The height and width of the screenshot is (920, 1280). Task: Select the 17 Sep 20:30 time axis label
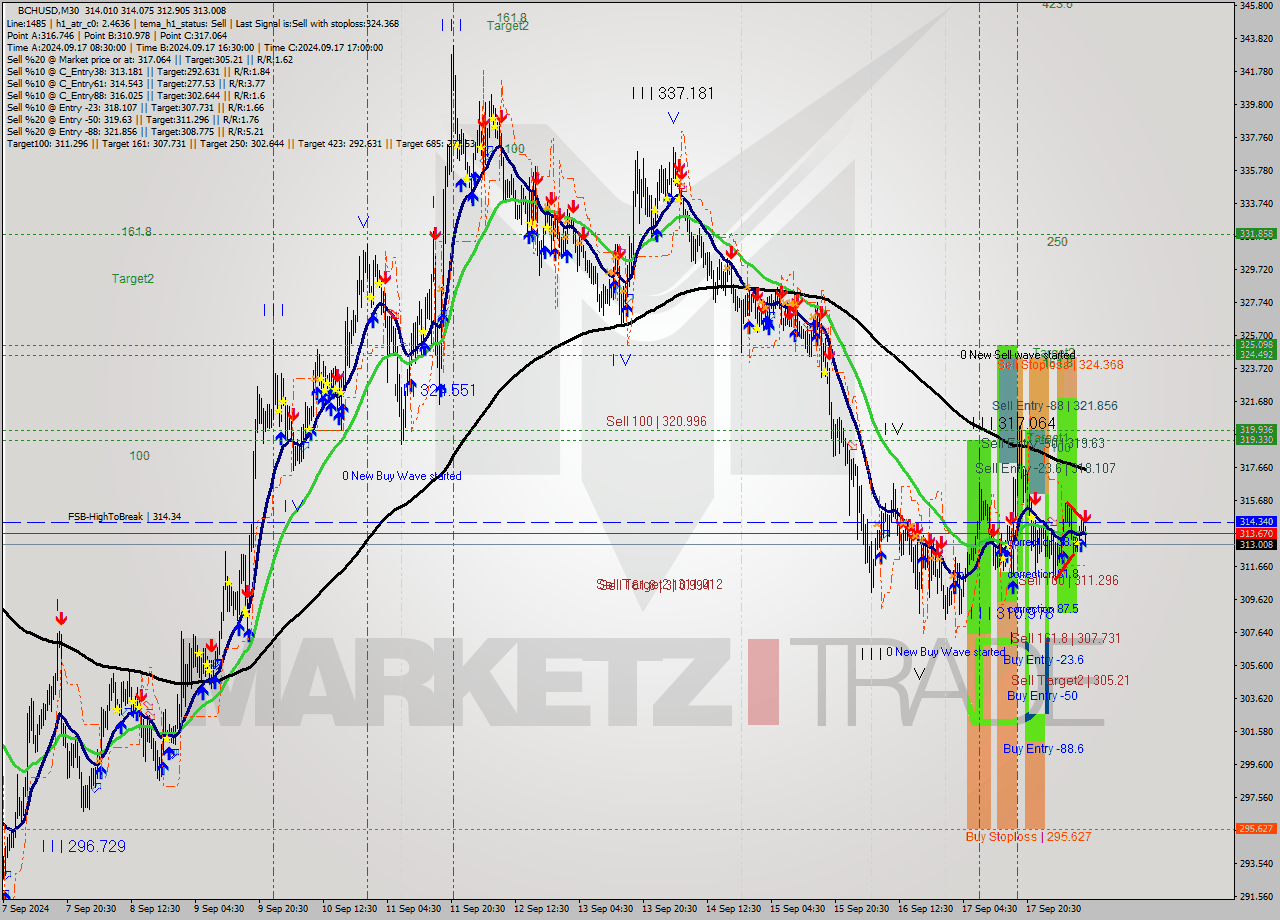pos(1053,909)
